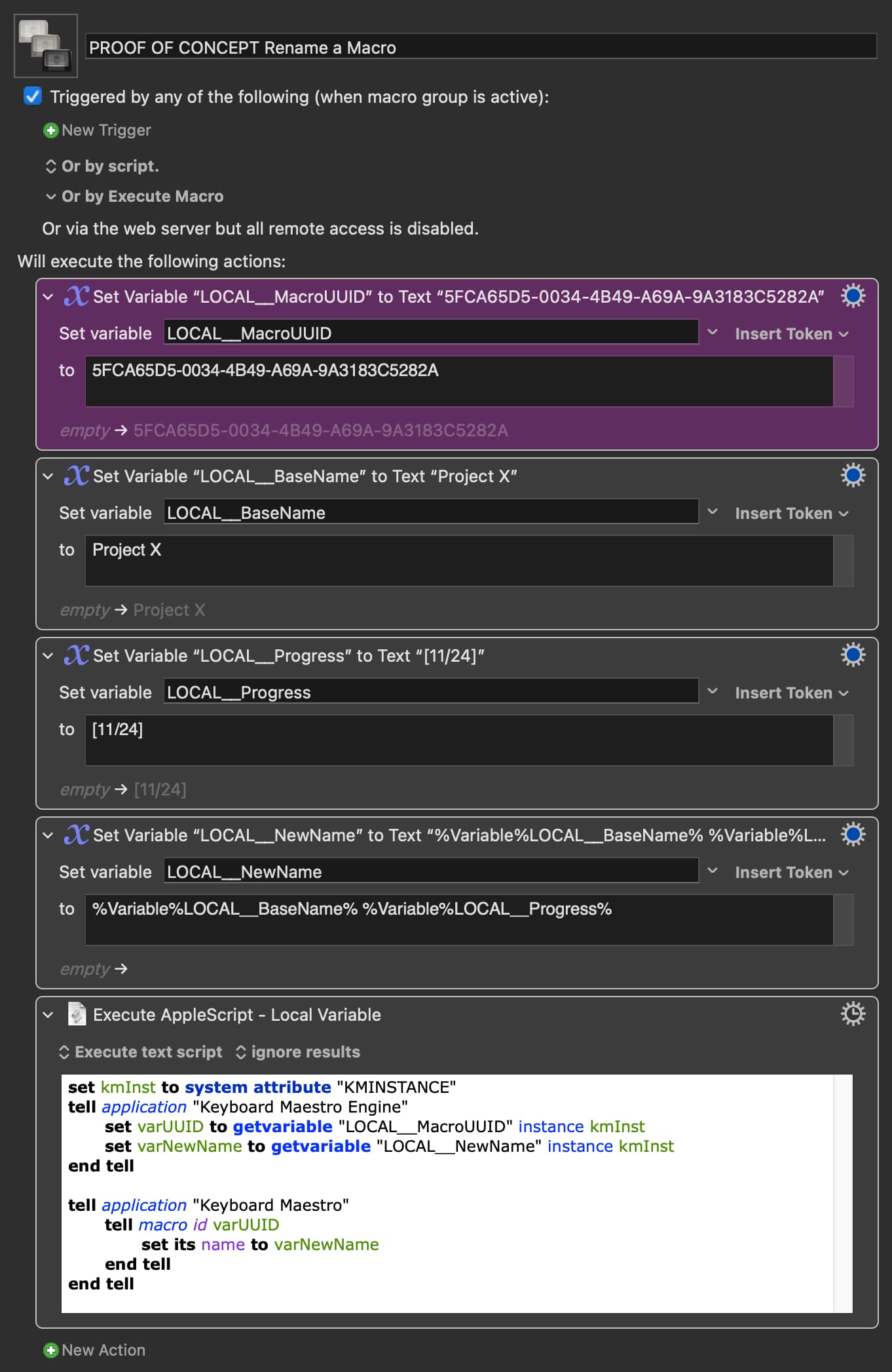Click the Set Variable LOCAL__BaseName title text

[305, 476]
